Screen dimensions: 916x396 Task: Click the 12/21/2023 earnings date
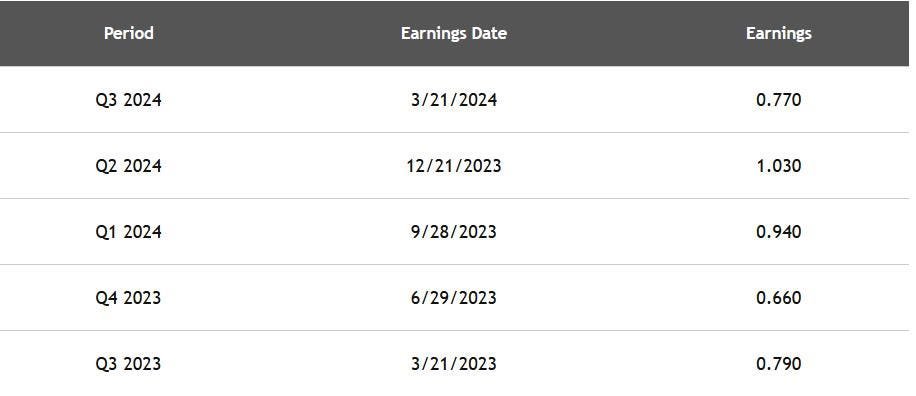454,166
